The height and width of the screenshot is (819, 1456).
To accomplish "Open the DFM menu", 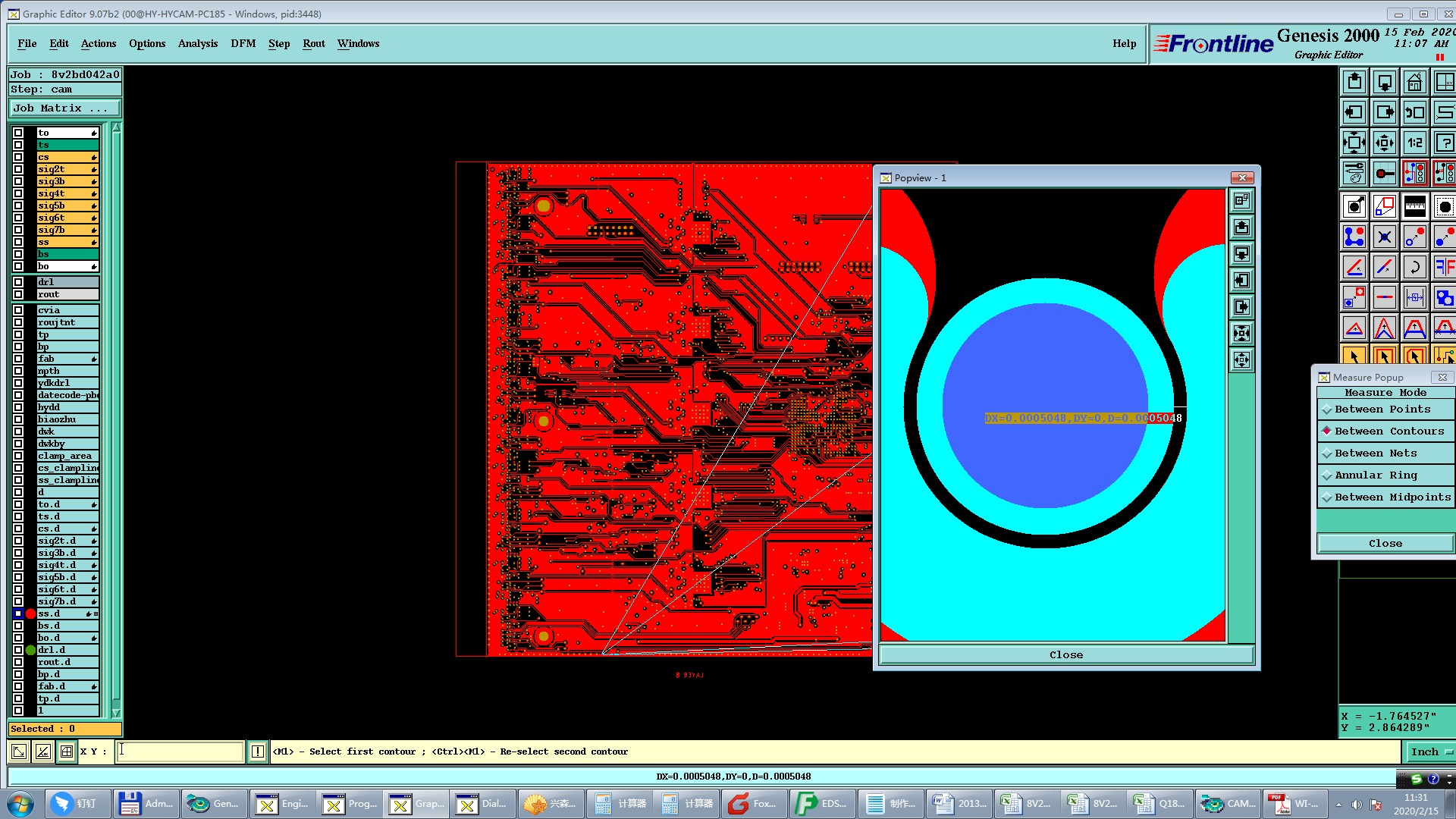I will (243, 44).
